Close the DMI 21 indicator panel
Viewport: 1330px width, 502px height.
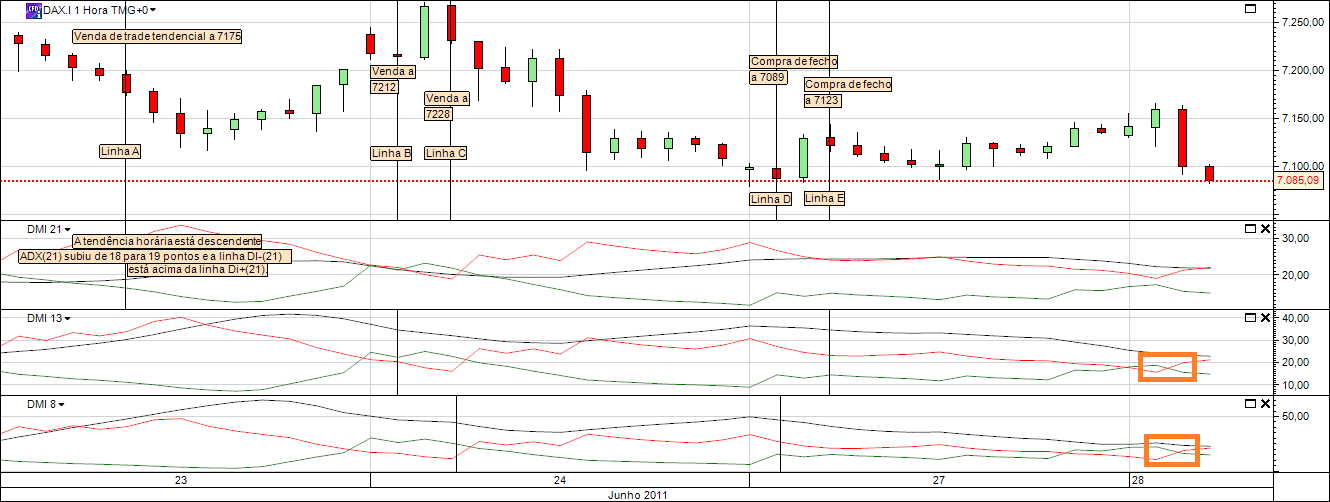pos(1265,229)
